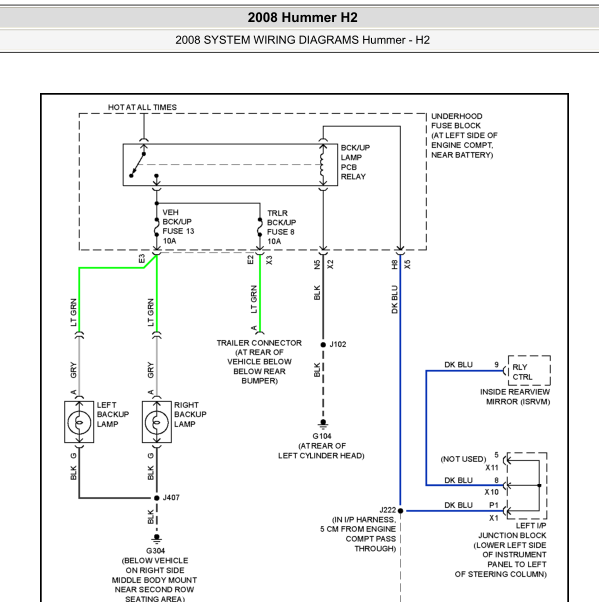Click the "E3" connector pin label

[142, 259]
